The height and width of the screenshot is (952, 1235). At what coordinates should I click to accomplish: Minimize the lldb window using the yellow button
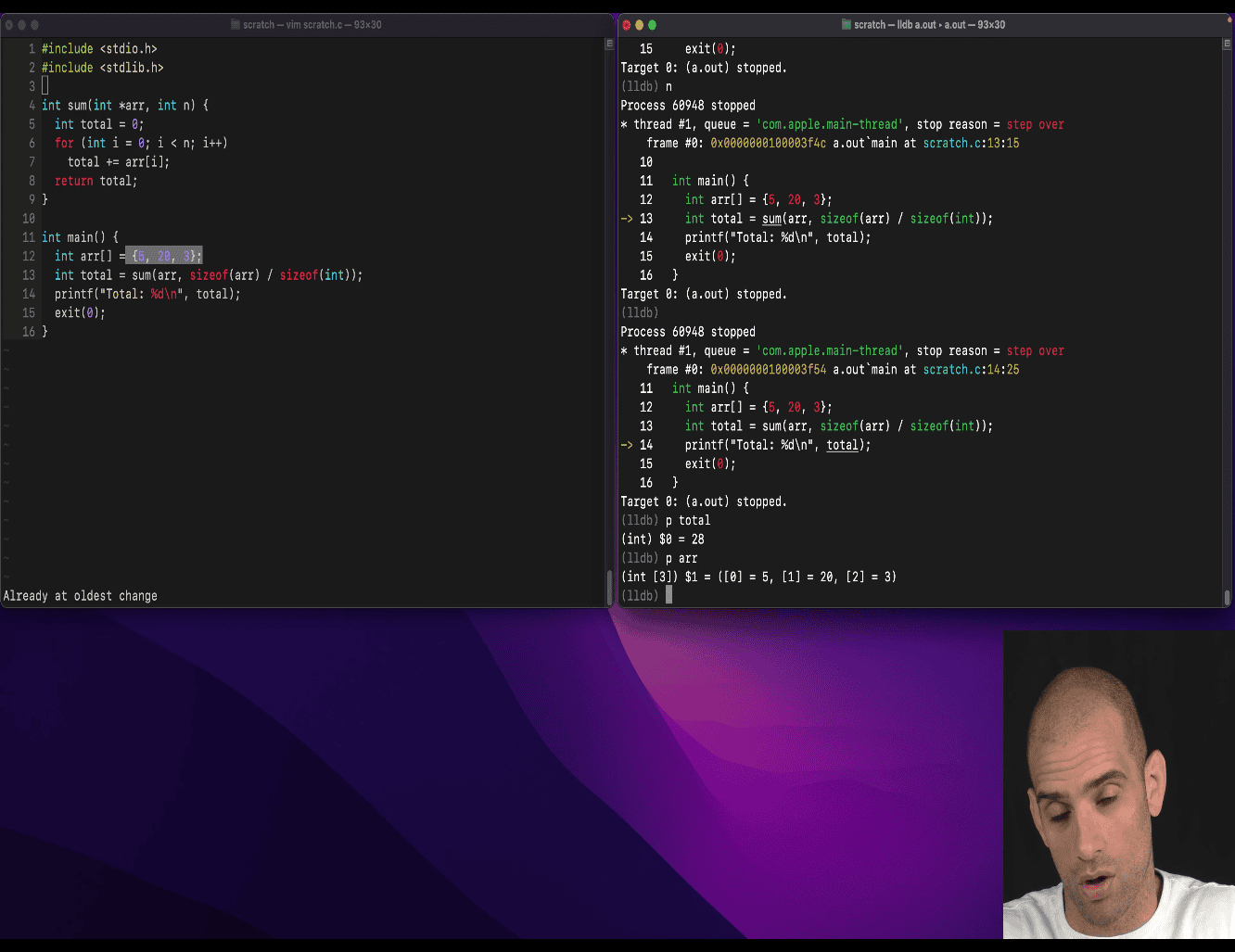click(639, 25)
